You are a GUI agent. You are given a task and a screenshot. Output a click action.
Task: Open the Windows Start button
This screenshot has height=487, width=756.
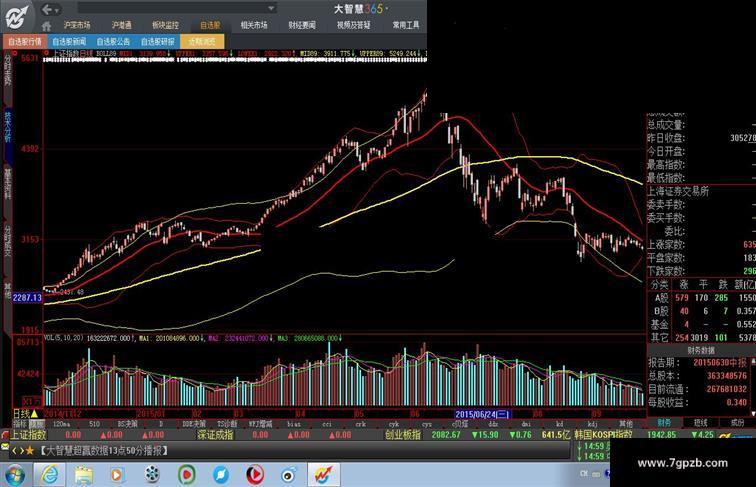[x=15, y=475]
